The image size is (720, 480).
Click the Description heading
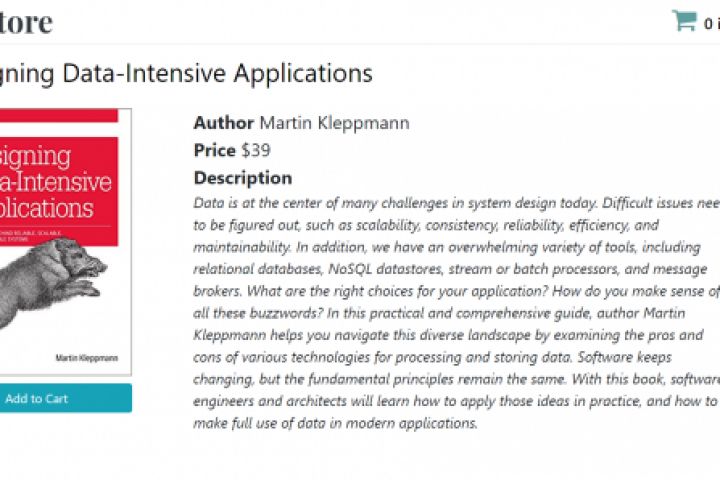pyautogui.click(x=243, y=178)
